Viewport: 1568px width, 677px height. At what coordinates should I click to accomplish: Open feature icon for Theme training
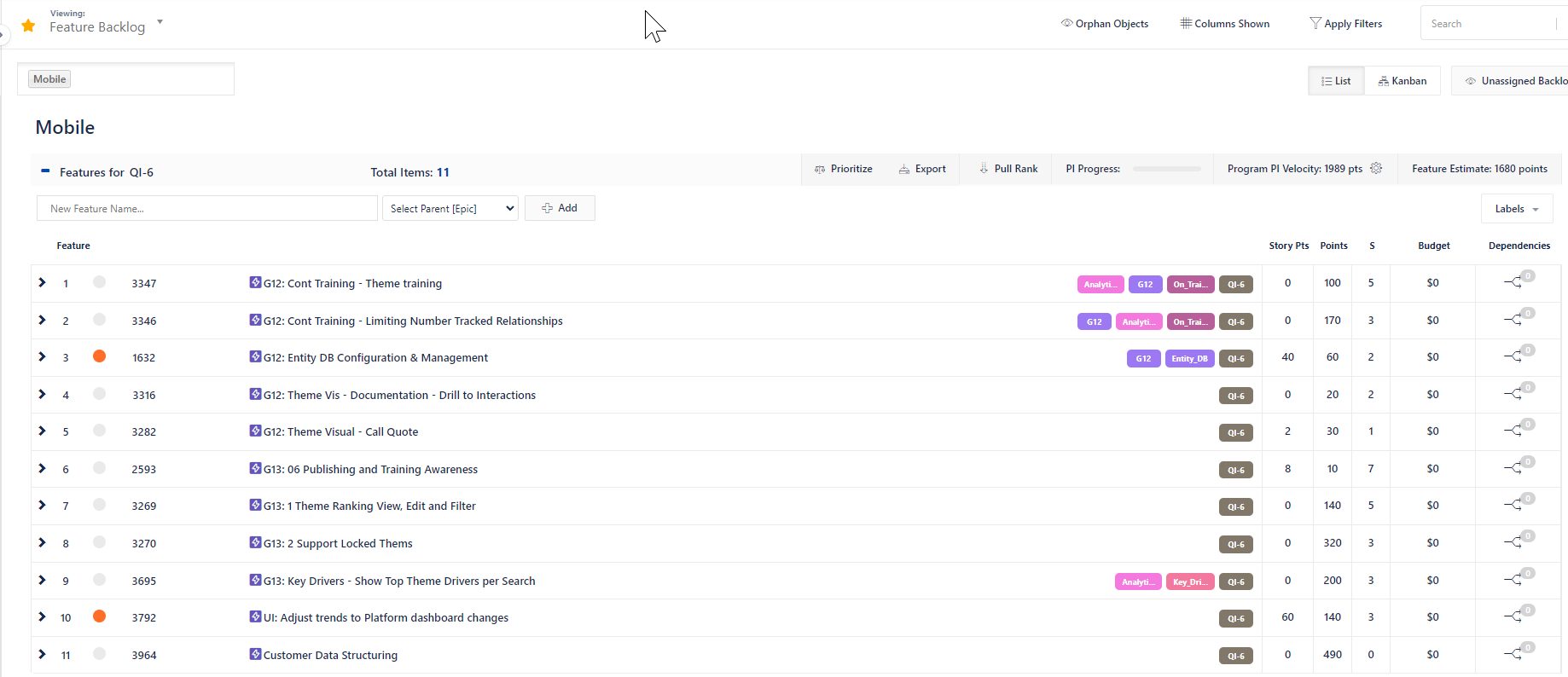tap(255, 282)
